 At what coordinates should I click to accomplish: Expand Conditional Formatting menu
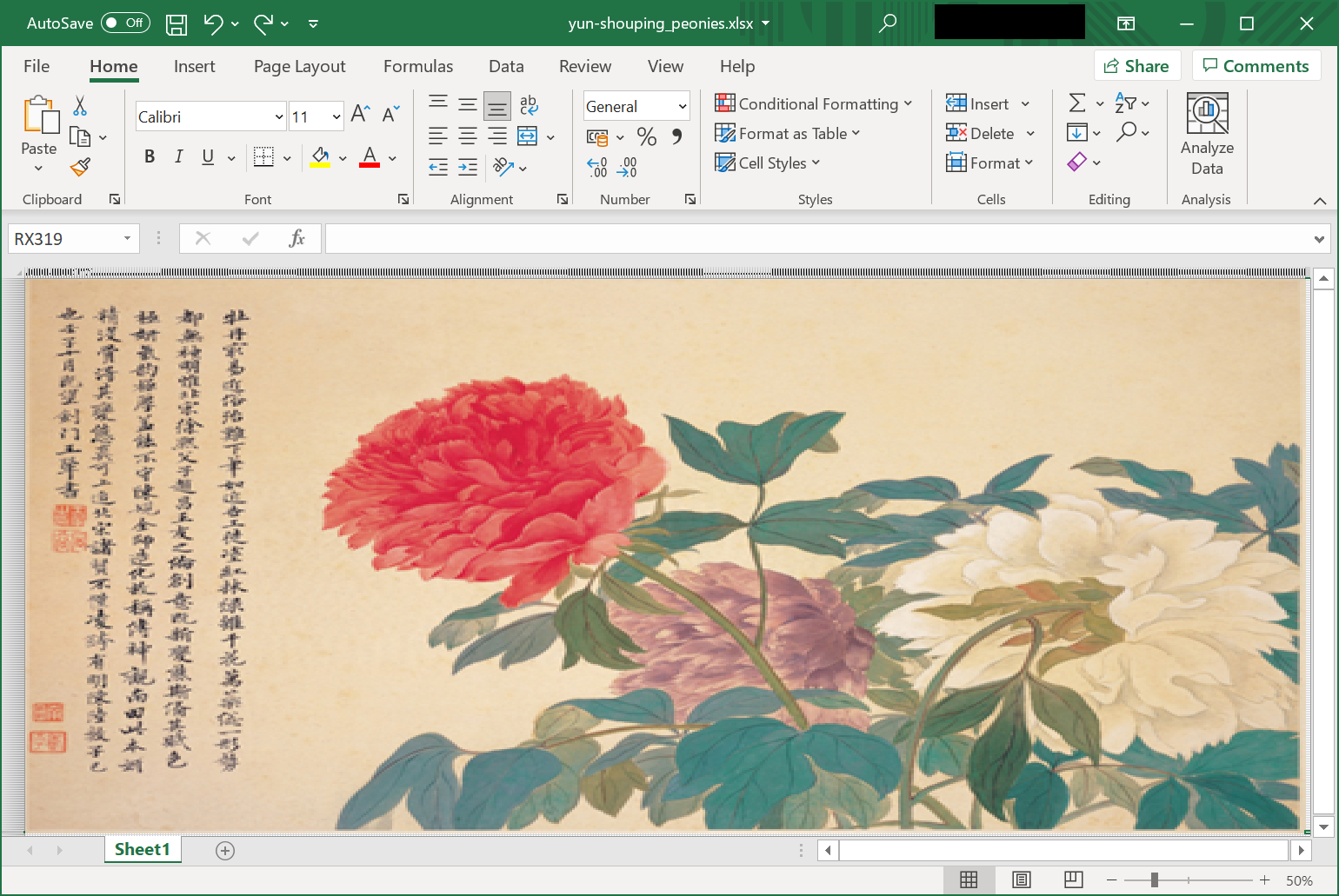pos(813,103)
